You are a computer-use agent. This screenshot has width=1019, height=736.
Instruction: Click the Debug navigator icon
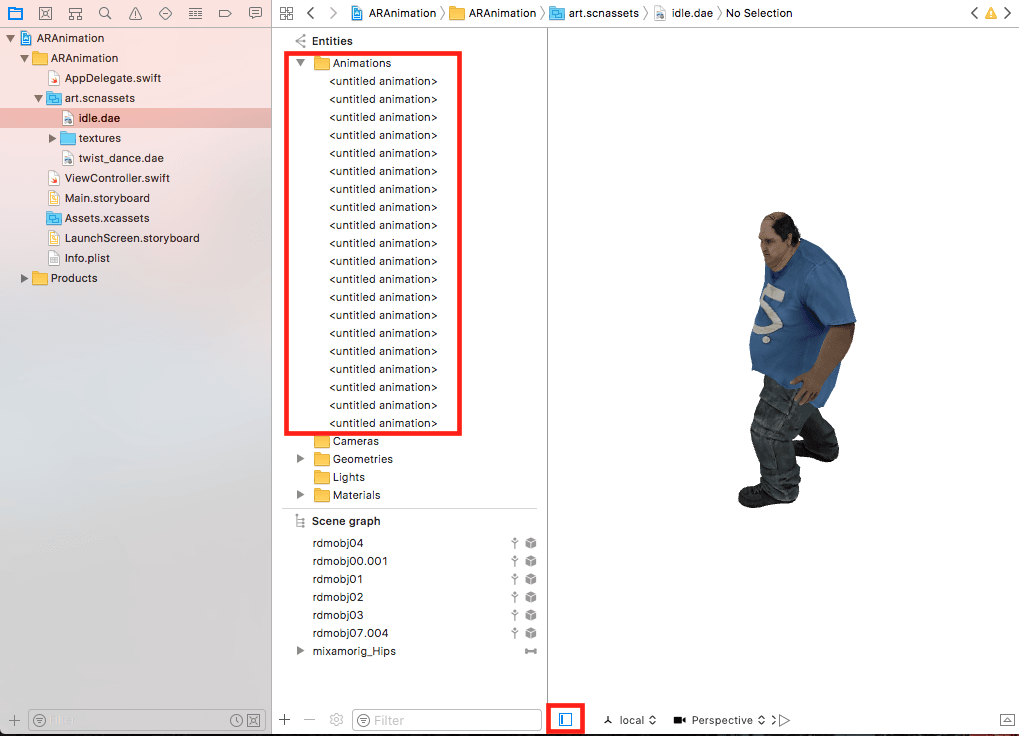[195, 13]
